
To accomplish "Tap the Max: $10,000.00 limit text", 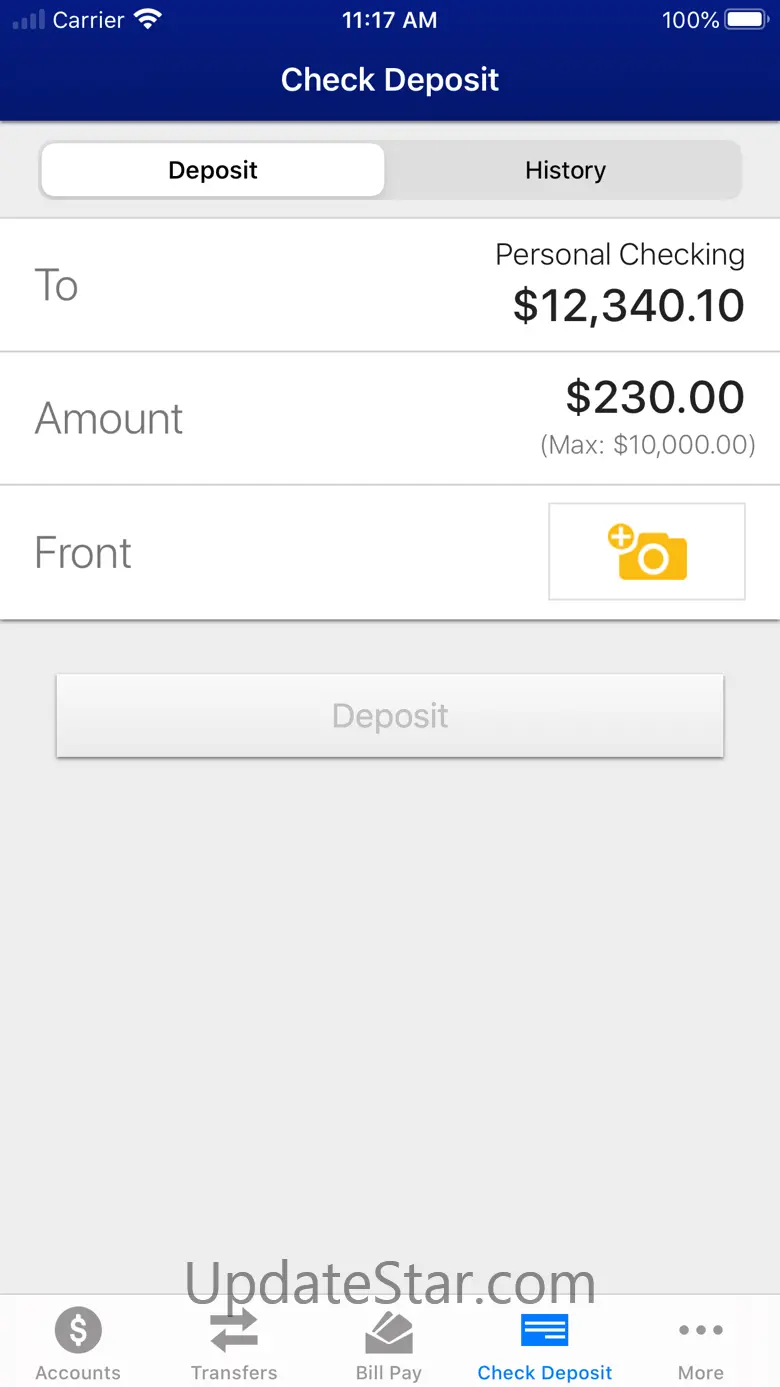I will (x=647, y=444).
